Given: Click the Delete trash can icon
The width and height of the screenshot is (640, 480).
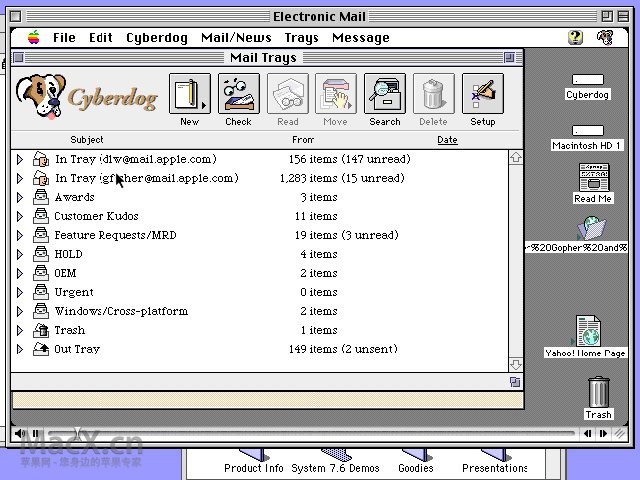Looking at the screenshot, I should click(433, 93).
